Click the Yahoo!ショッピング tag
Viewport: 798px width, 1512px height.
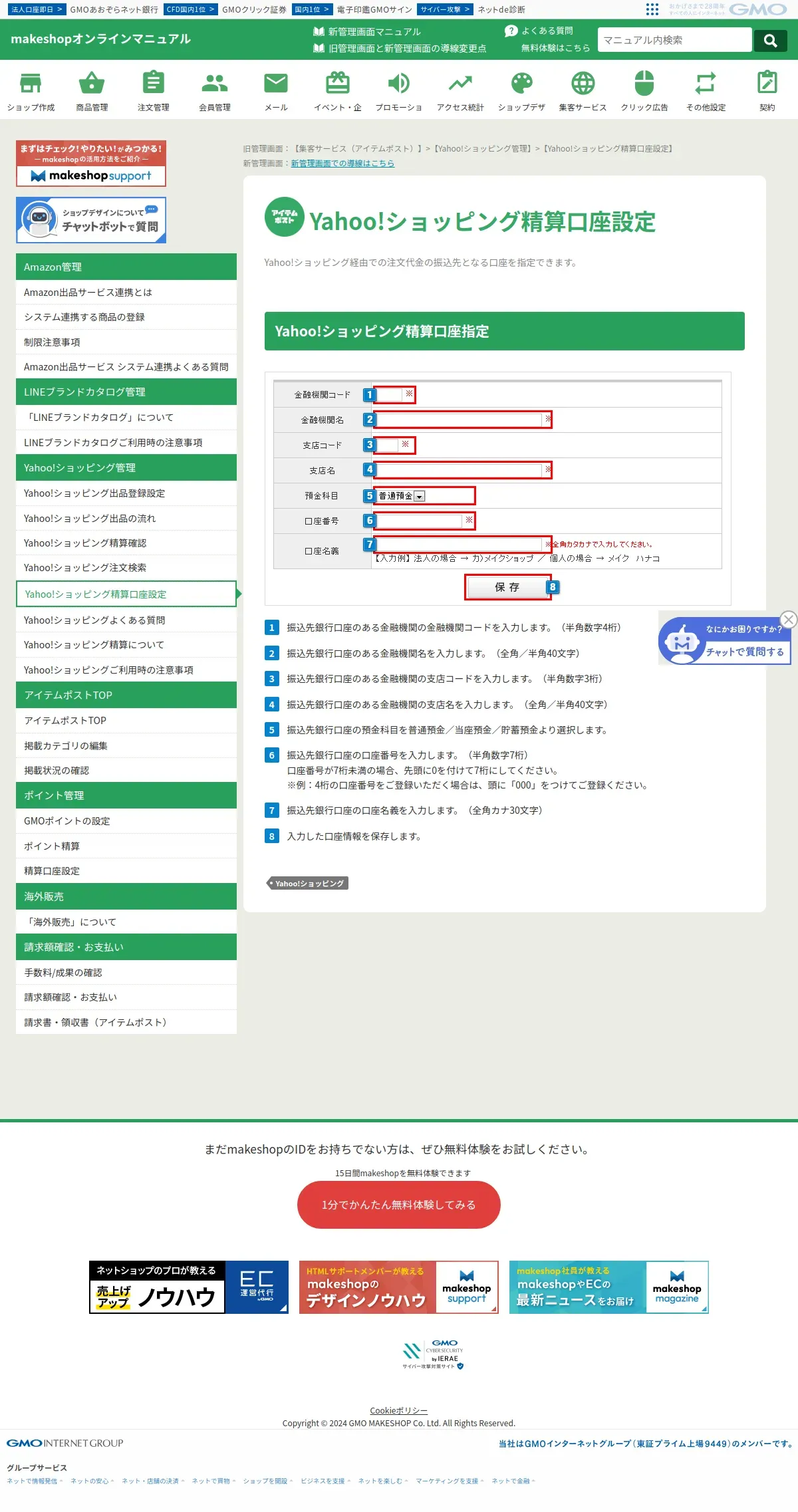(x=307, y=883)
